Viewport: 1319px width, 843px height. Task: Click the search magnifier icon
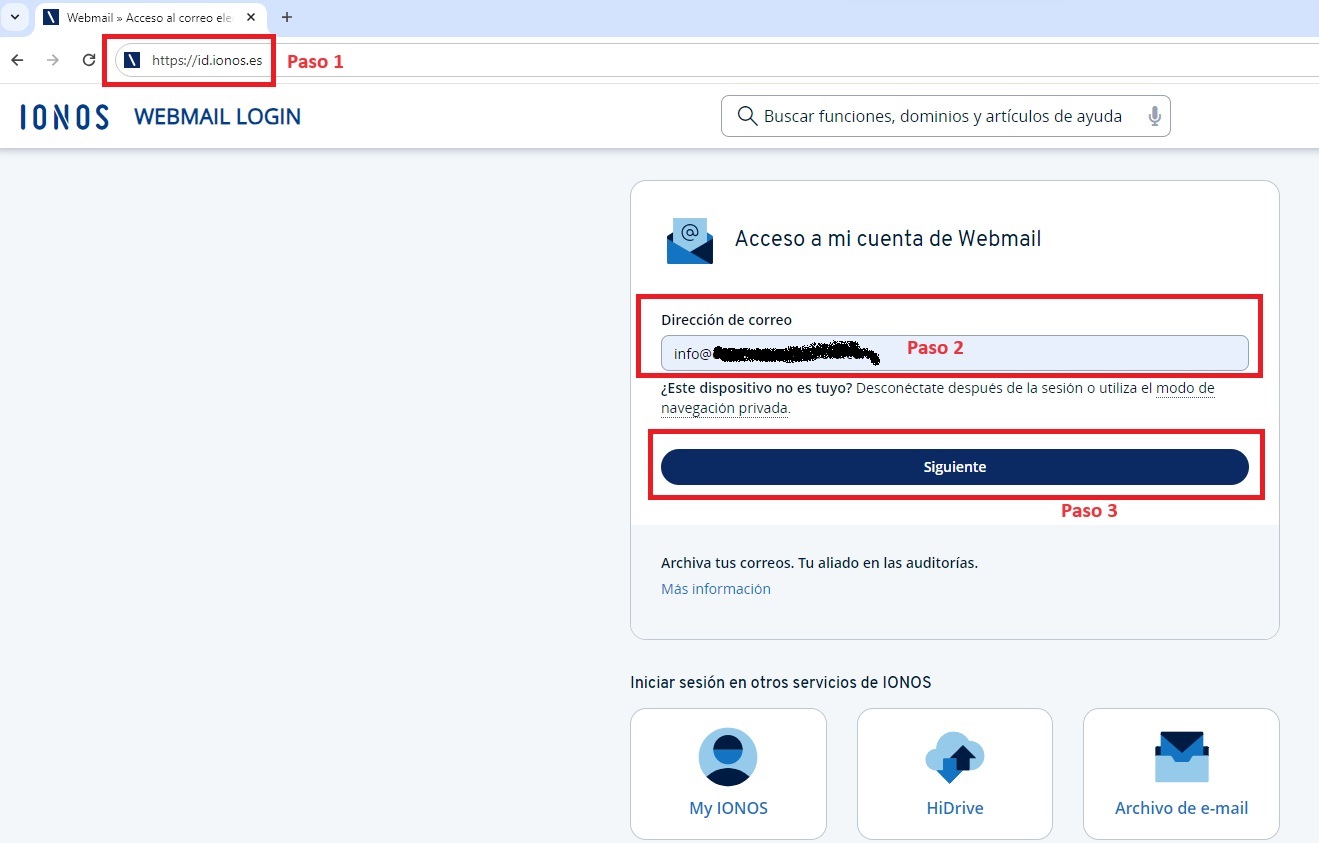pyautogui.click(x=747, y=116)
